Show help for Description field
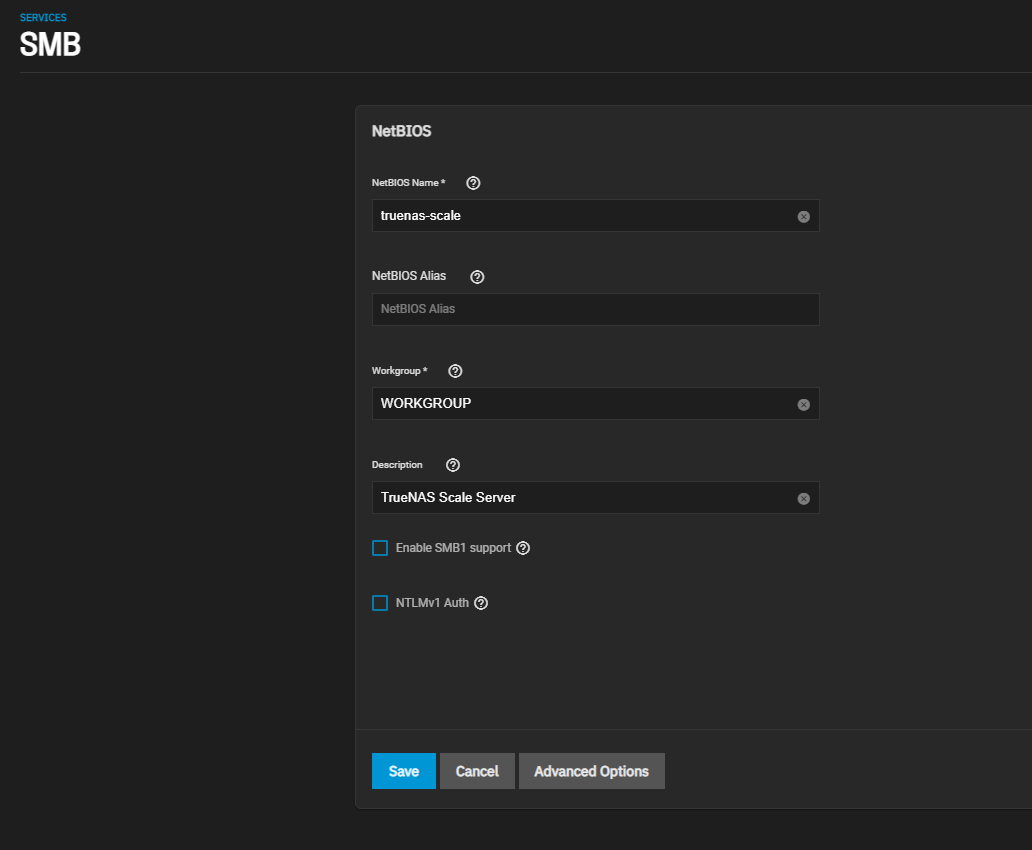 pos(453,465)
